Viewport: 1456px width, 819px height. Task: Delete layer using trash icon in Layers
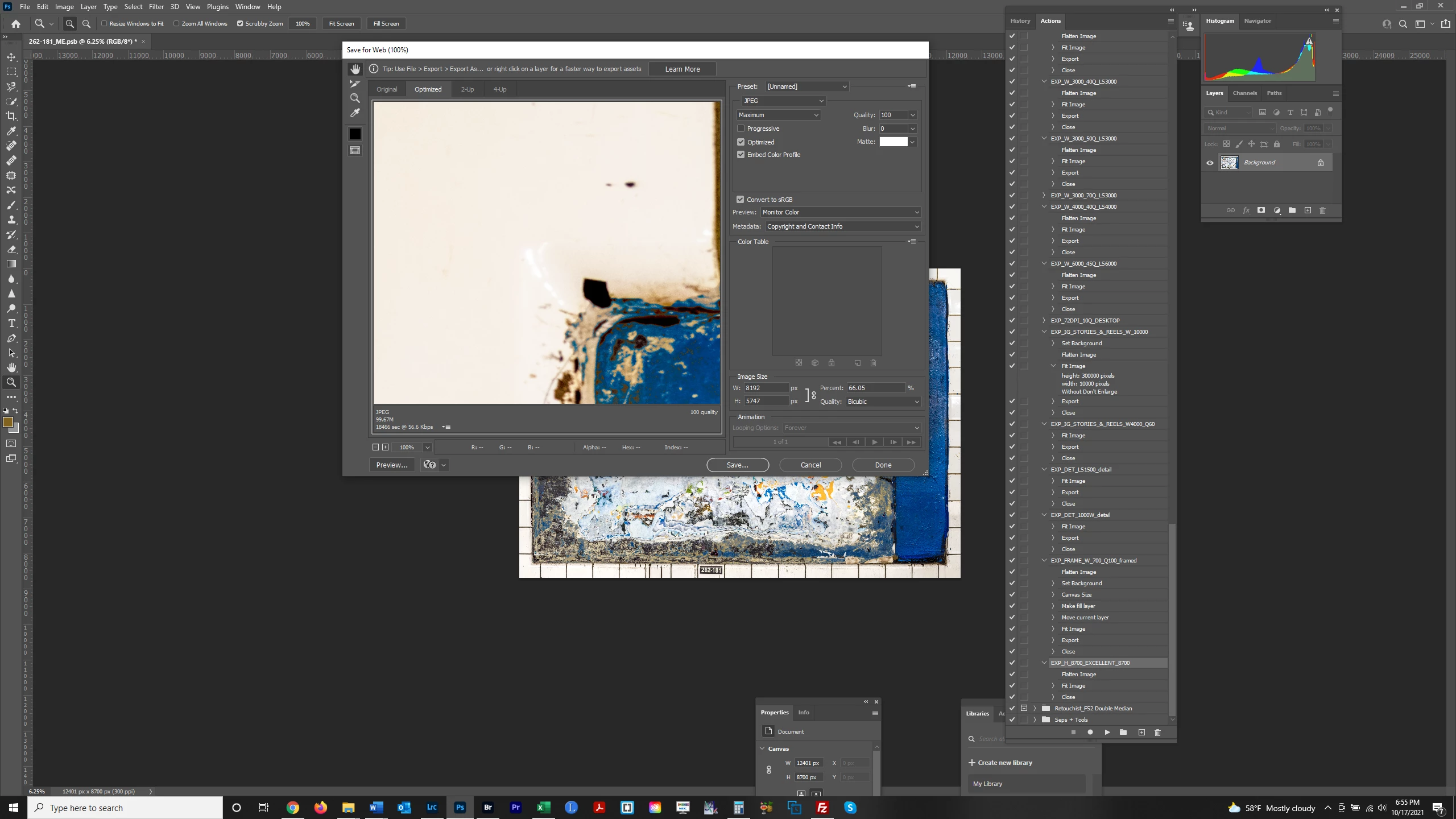1322,210
